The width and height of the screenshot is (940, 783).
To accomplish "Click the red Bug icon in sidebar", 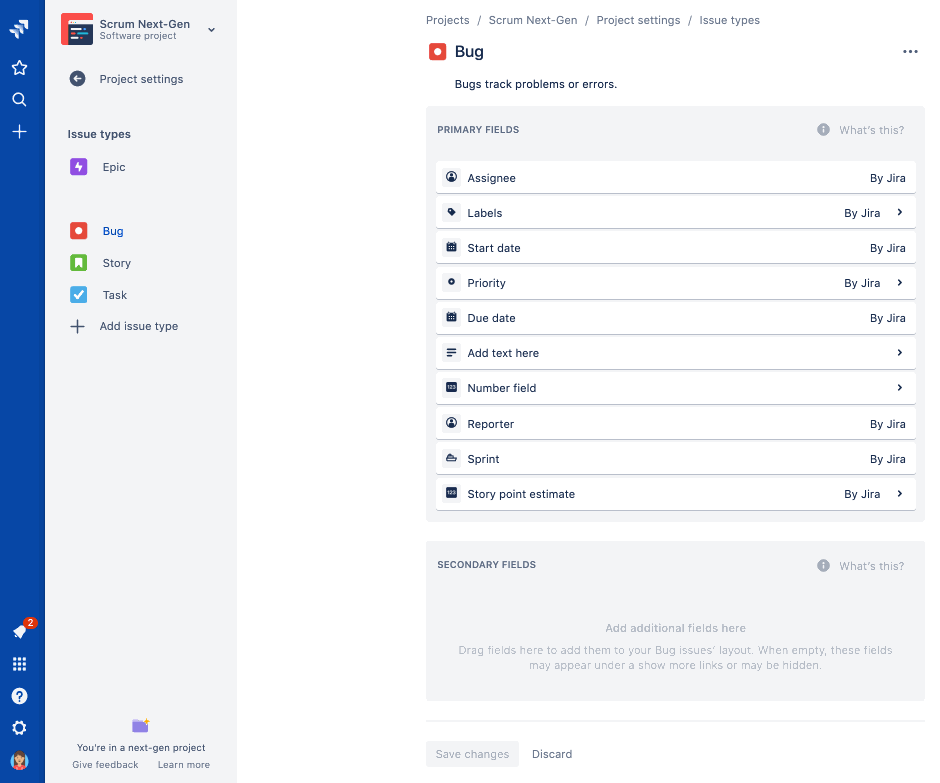I will pyautogui.click(x=79, y=231).
